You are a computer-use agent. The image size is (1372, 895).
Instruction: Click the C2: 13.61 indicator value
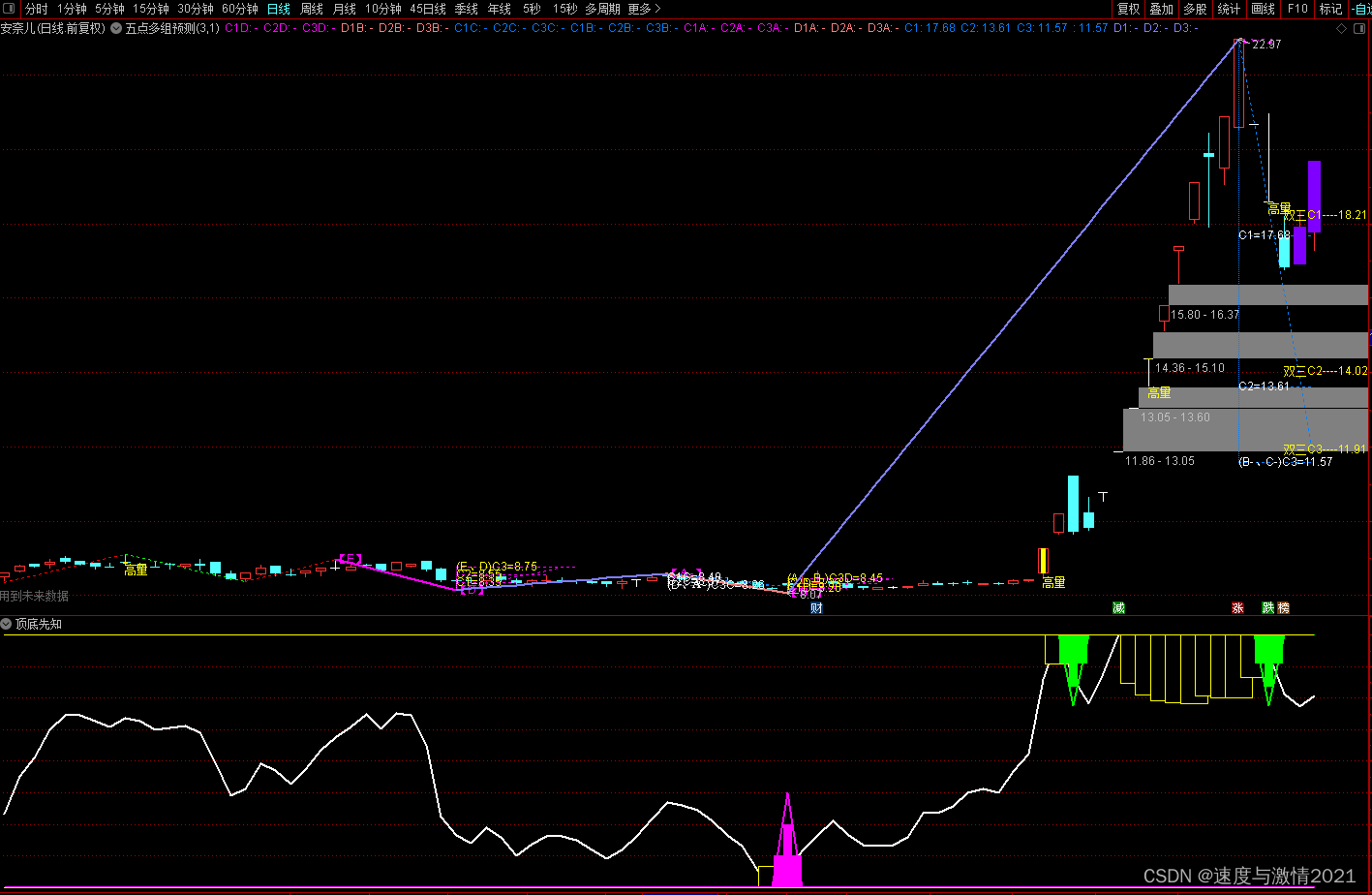pos(986,28)
